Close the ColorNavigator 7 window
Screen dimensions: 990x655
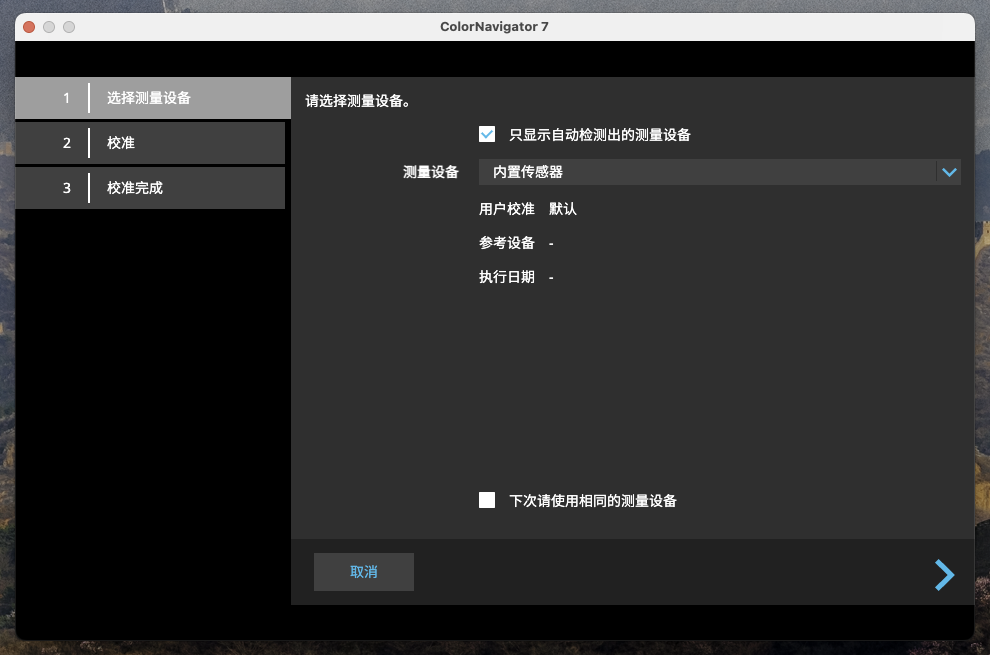click(29, 27)
